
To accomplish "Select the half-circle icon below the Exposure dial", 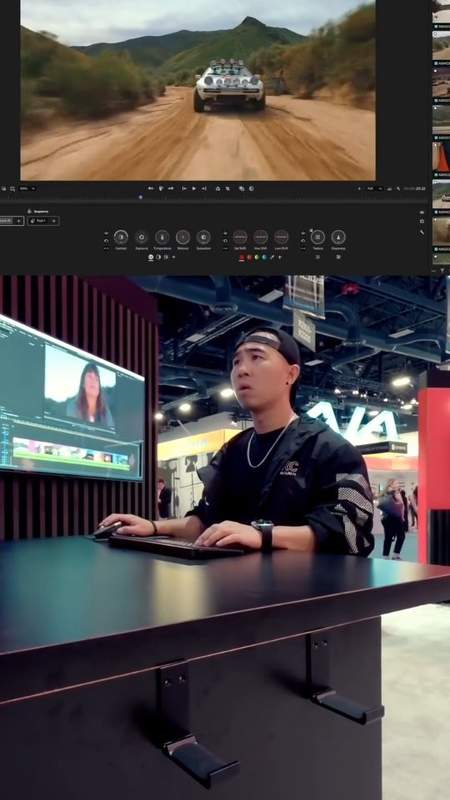I will pos(158,257).
